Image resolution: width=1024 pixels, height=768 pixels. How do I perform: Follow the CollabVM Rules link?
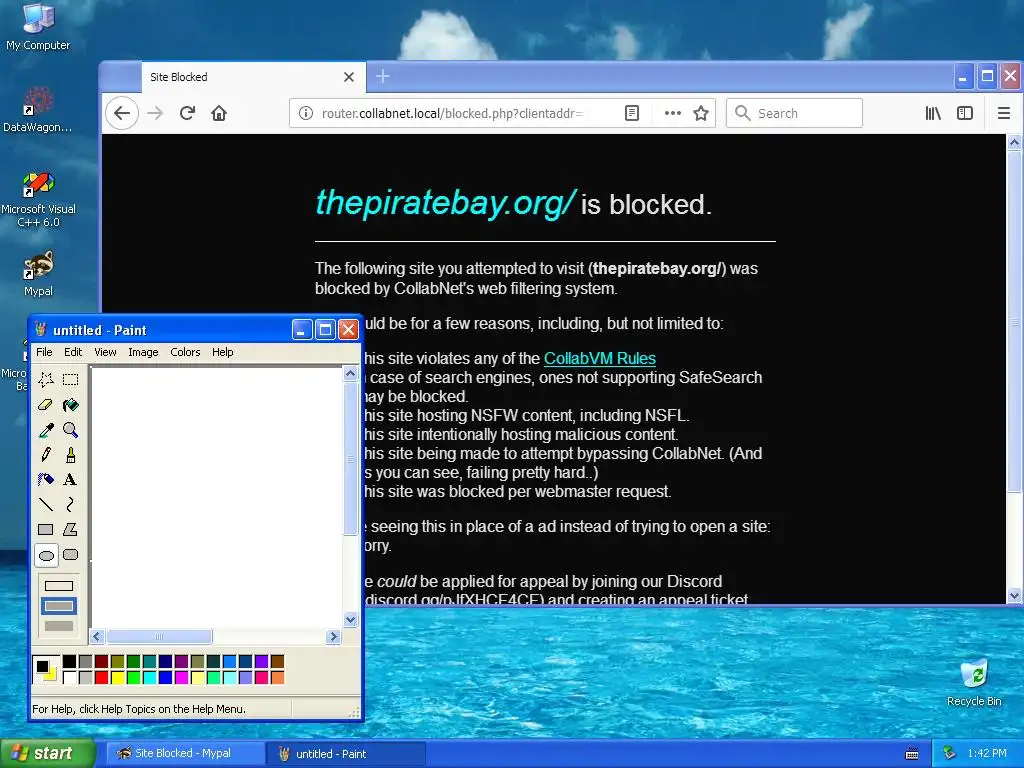coord(600,359)
